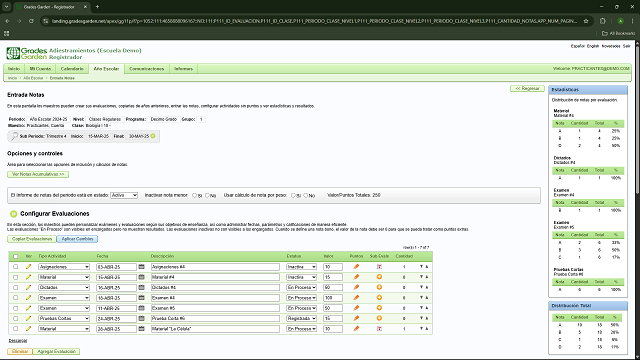Open the Calendario menu tab
The height and width of the screenshot is (360, 640).
click(x=72, y=69)
